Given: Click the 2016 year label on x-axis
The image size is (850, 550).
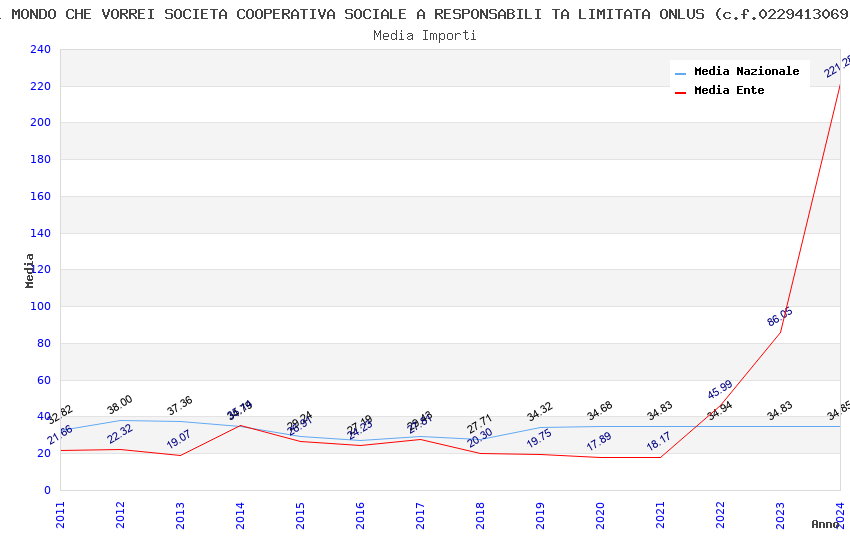Looking at the screenshot, I should click(x=360, y=515).
